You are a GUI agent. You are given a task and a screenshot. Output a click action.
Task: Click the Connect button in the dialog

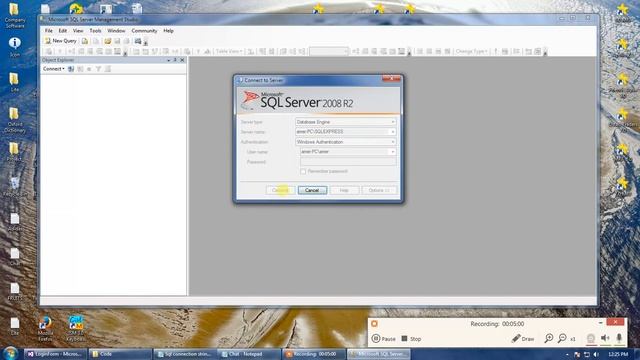click(280, 190)
